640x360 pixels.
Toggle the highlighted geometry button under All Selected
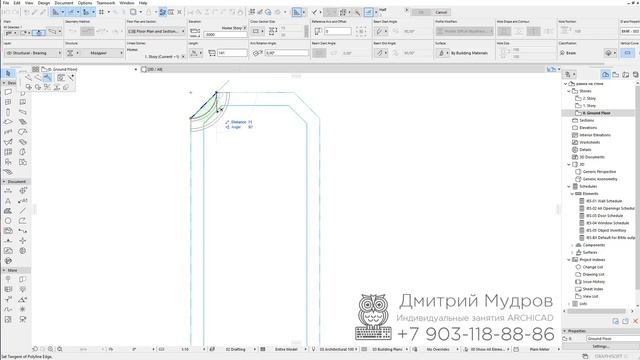[39, 32]
